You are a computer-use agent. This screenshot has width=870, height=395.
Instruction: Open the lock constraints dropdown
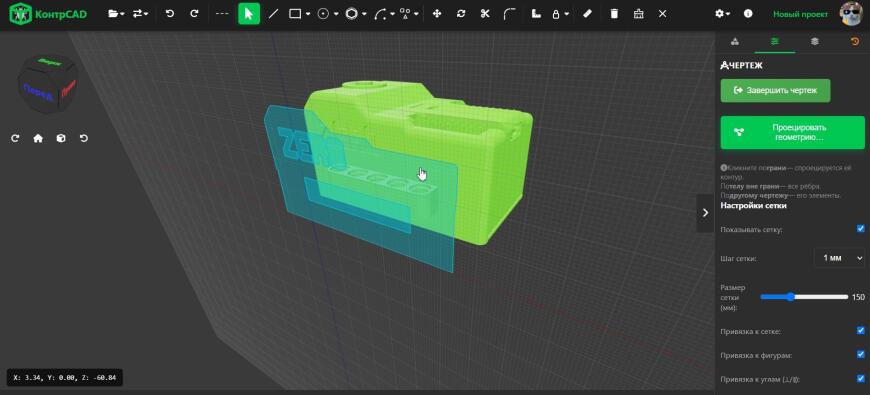coord(559,14)
